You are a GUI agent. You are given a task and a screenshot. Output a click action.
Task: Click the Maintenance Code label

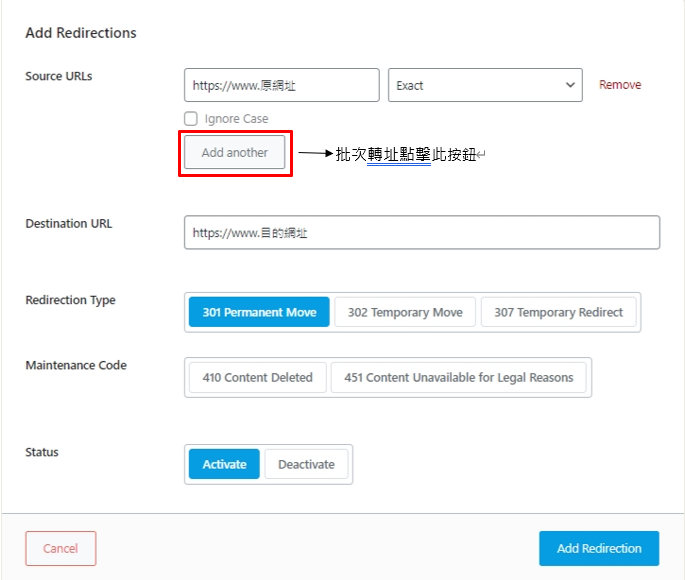click(x=76, y=365)
